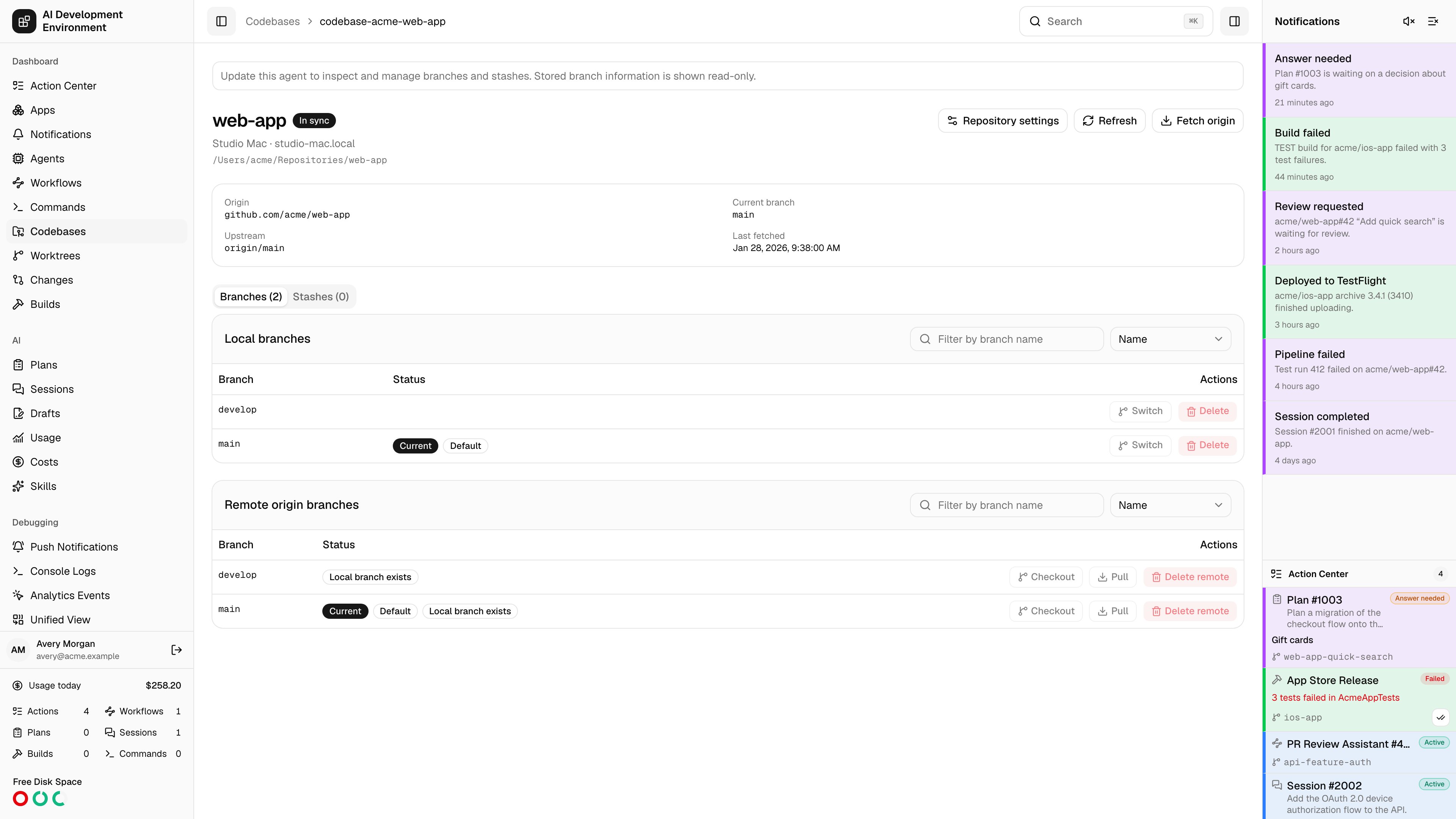
Task: Mute notifications with the speaker icon
Action: pyautogui.click(x=1409, y=22)
